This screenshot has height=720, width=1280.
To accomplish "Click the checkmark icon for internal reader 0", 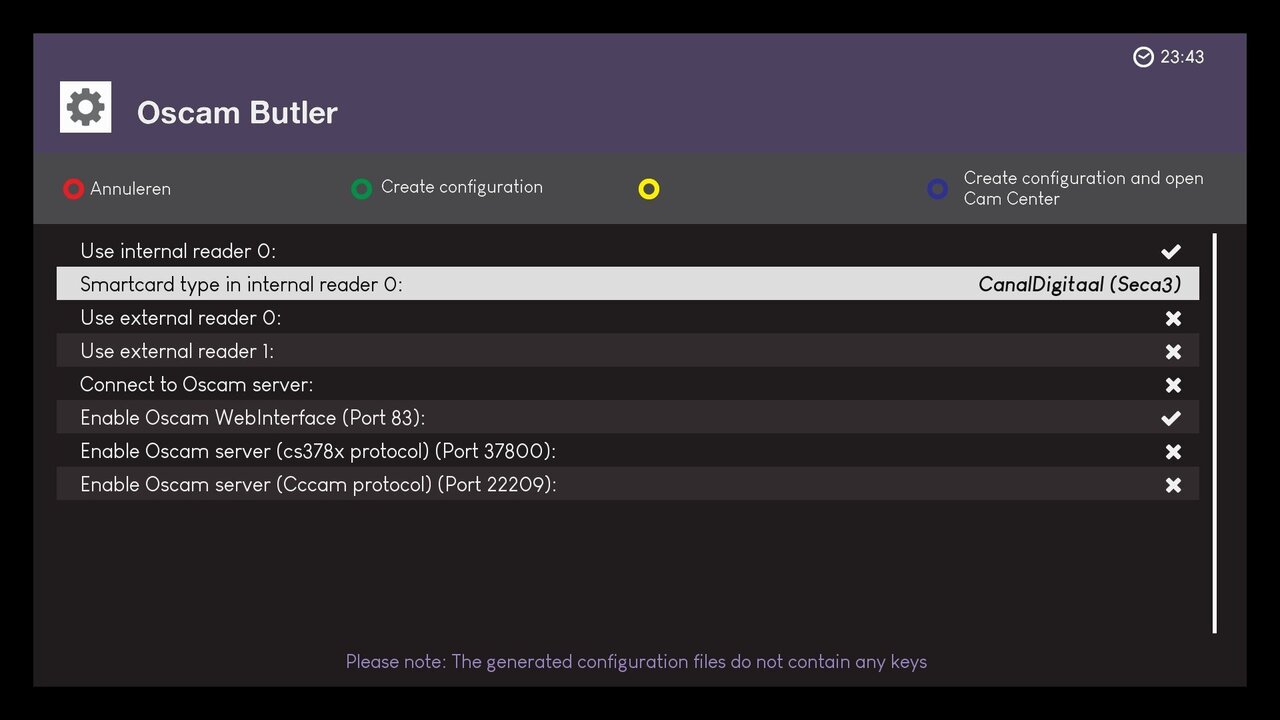I will click(1171, 251).
